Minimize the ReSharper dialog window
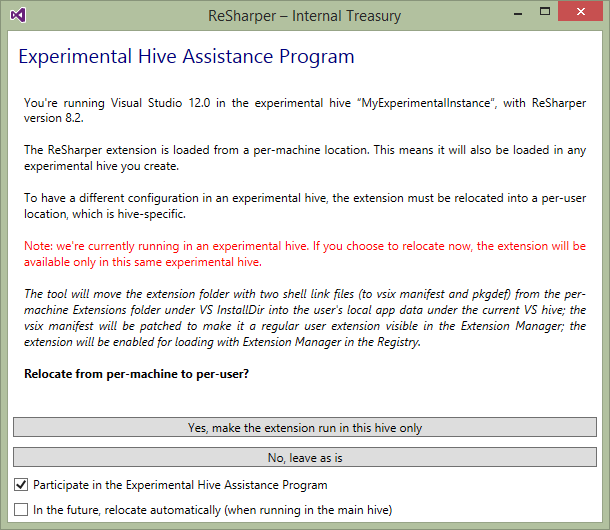 point(518,14)
